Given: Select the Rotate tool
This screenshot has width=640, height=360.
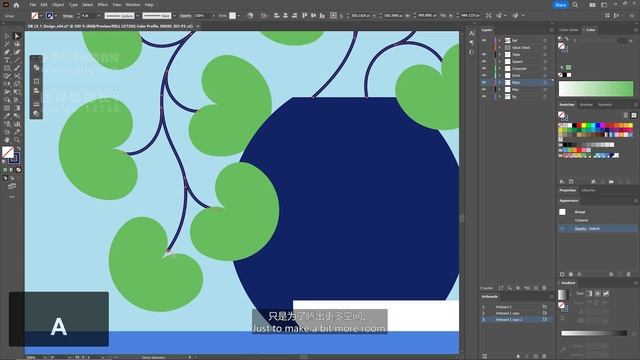Looking at the screenshot, I should pyautogui.click(x=7, y=84).
